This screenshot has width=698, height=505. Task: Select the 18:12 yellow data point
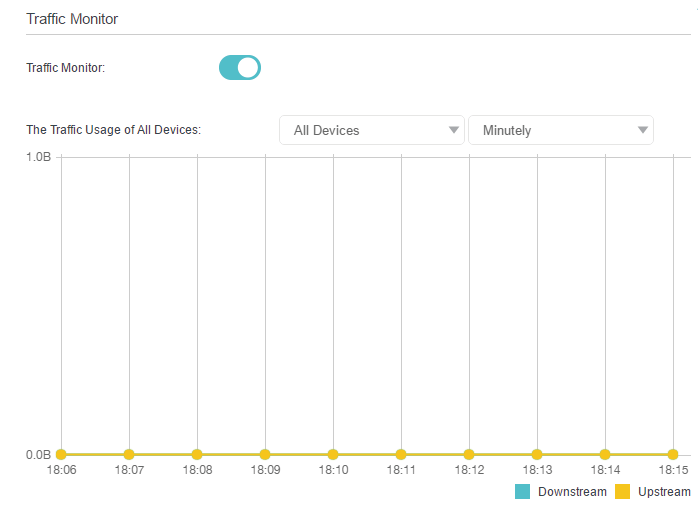click(x=469, y=455)
